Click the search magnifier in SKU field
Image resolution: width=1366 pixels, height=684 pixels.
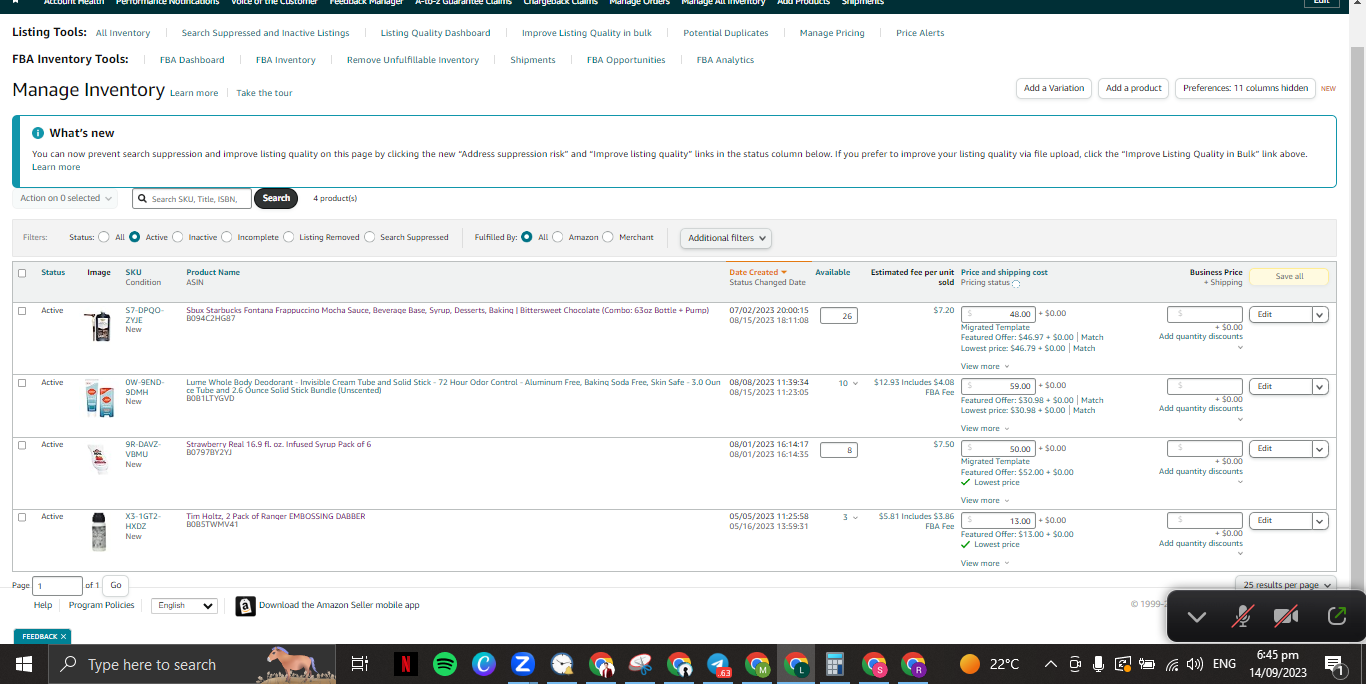(x=143, y=199)
